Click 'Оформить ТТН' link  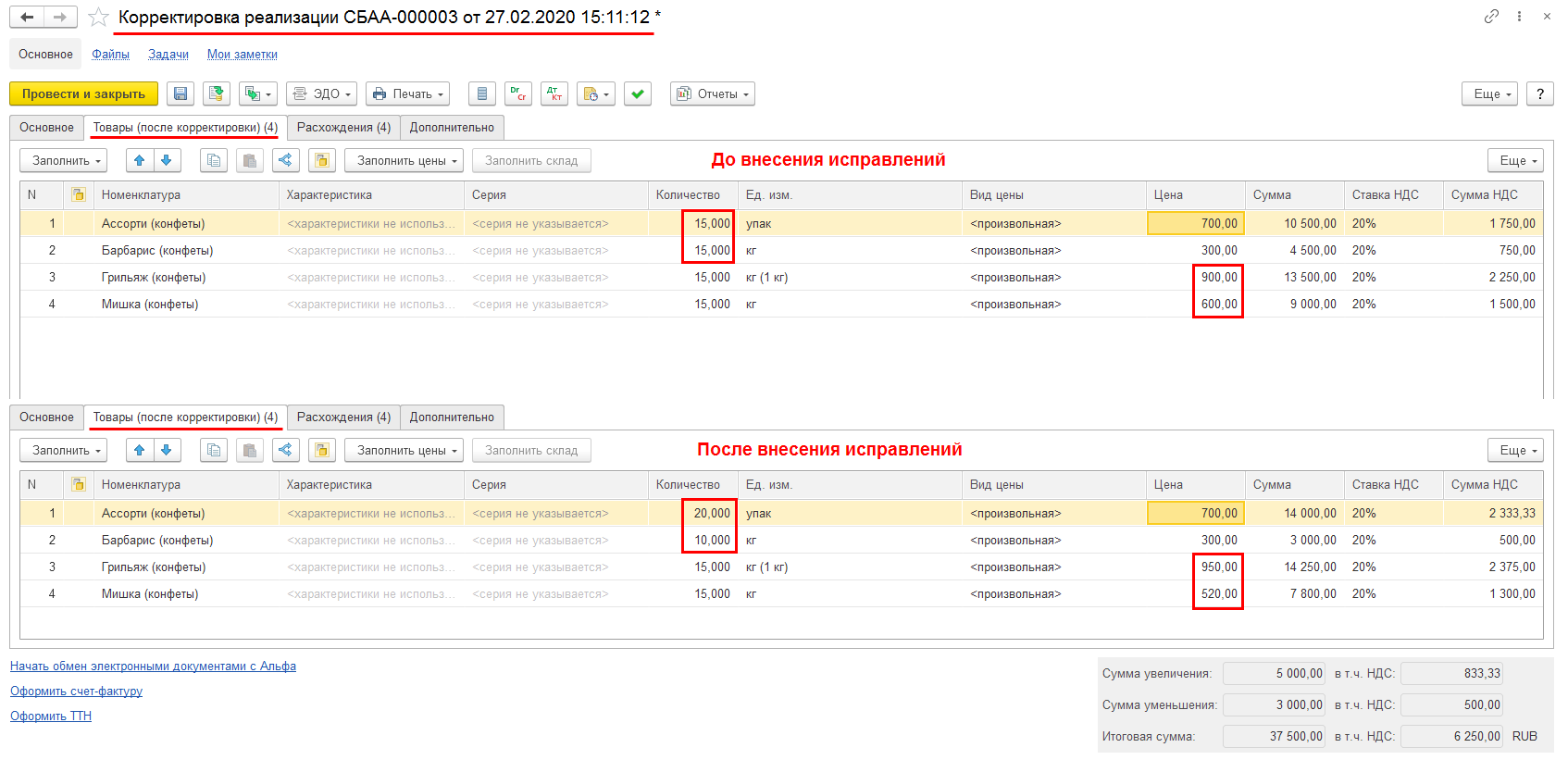coord(51,716)
